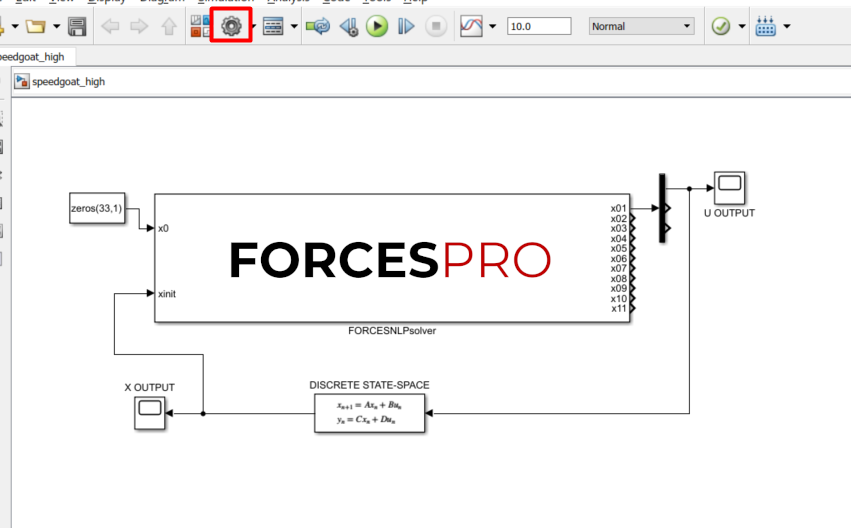Click the Step Forward button

[405, 27]
